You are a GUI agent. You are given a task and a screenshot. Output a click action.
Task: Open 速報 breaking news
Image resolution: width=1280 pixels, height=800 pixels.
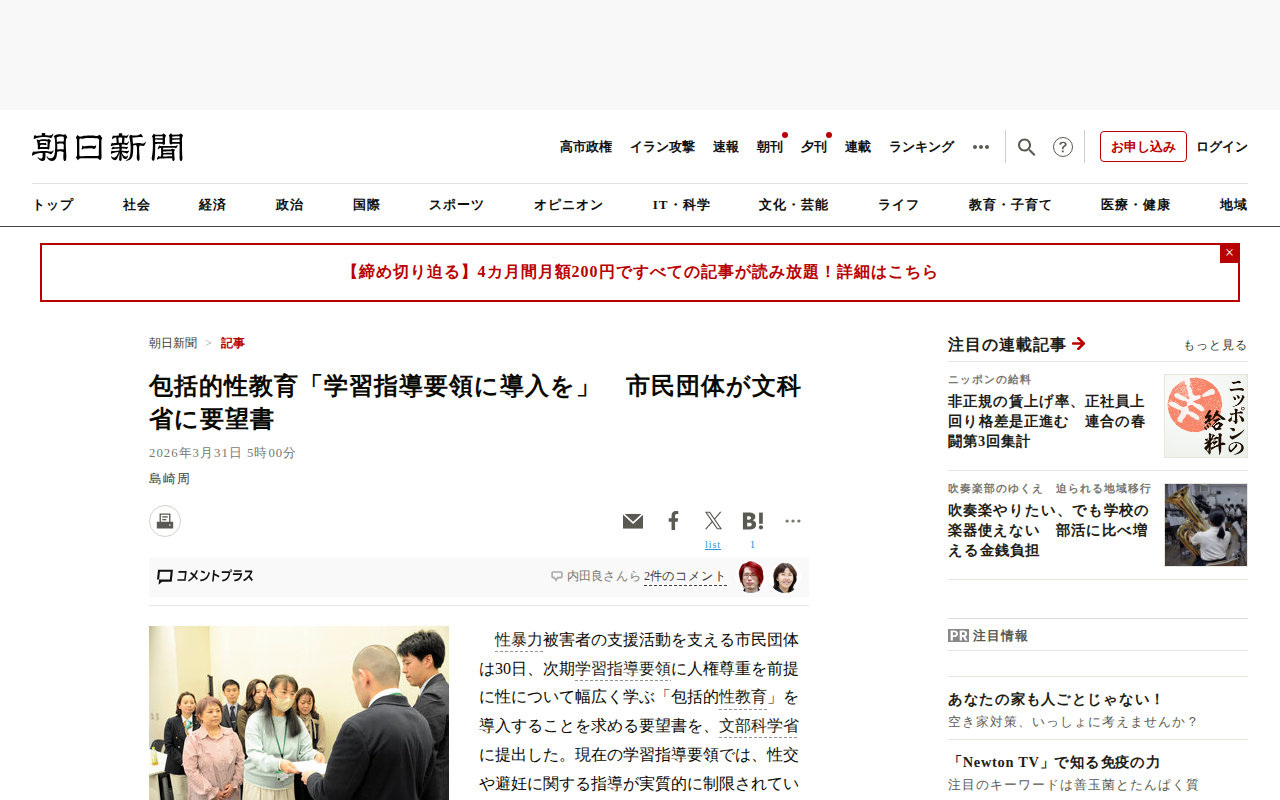(x=726, y=147)
